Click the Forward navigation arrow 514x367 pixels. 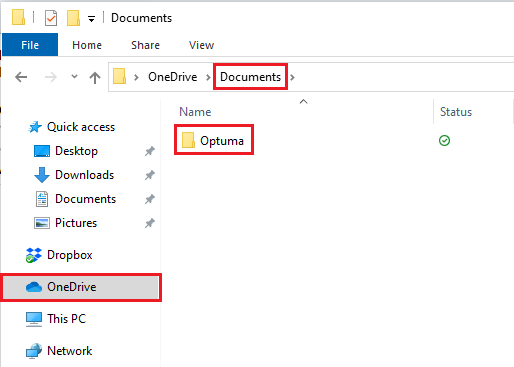point(51,77)
